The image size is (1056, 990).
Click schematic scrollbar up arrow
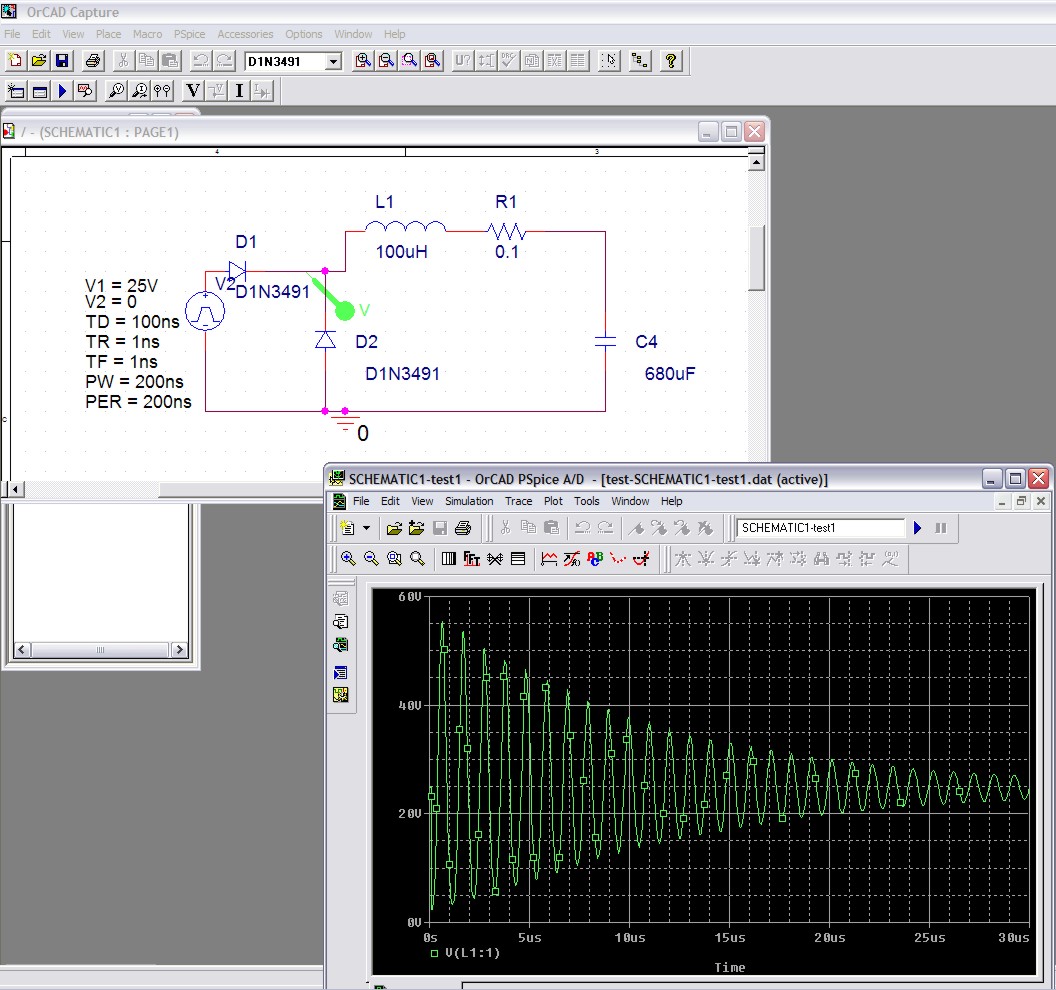757,162
